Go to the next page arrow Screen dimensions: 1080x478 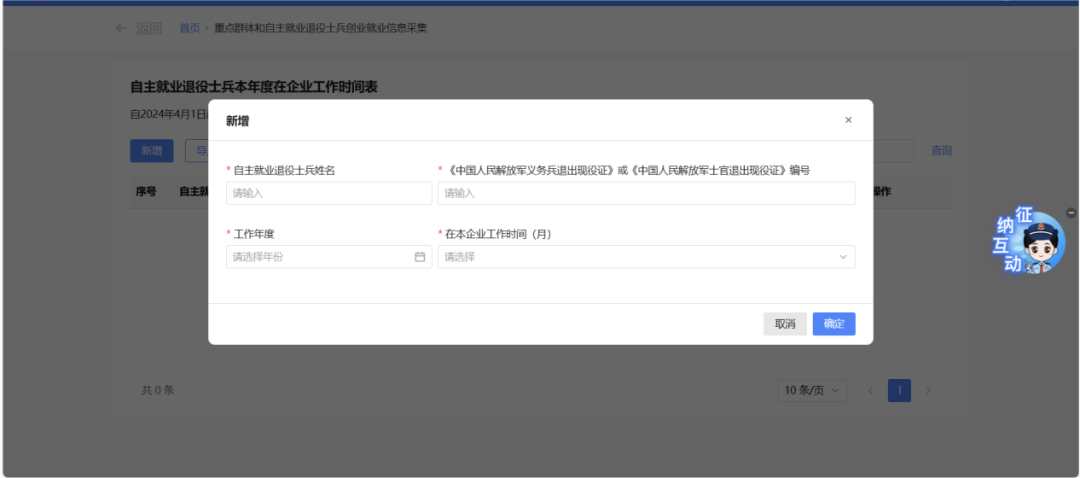[x=928, y=390]
